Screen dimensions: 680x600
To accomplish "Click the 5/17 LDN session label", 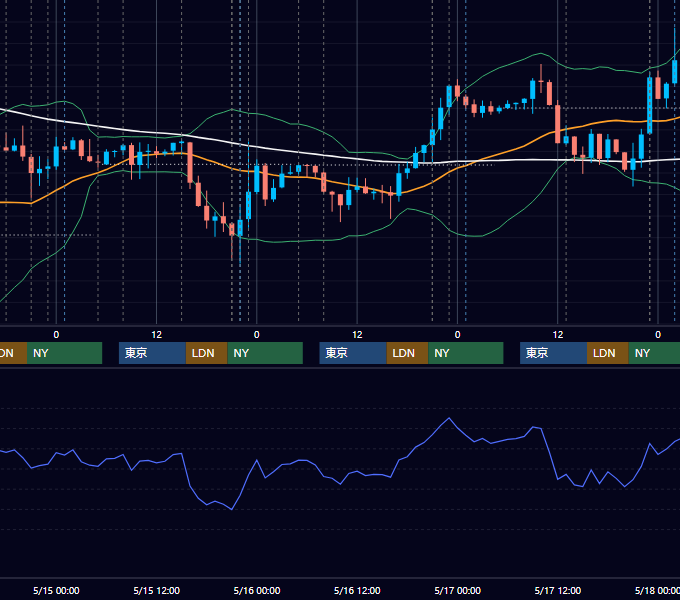I will point(605,353).
